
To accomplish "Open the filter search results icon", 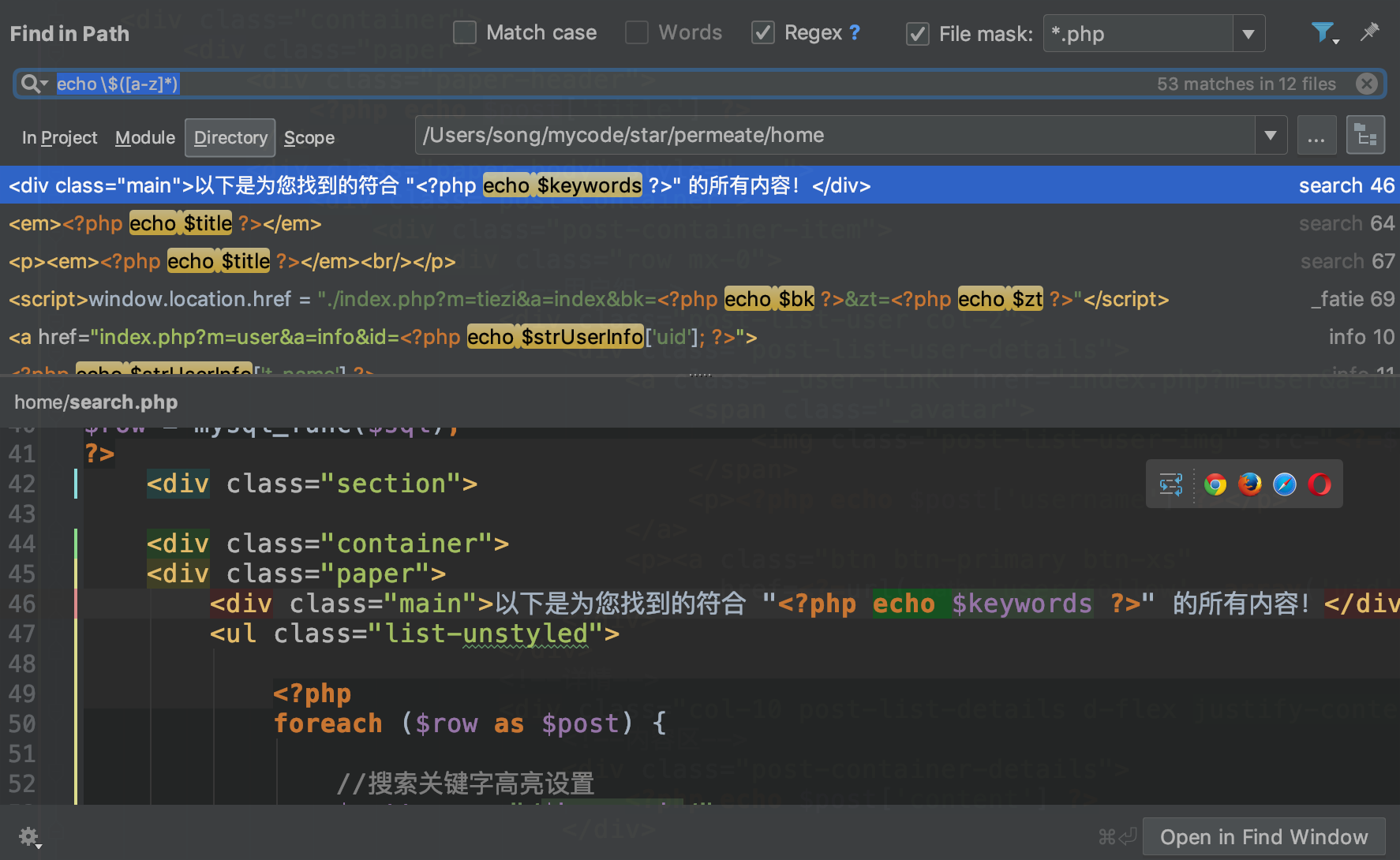I will click(1323, 32).
